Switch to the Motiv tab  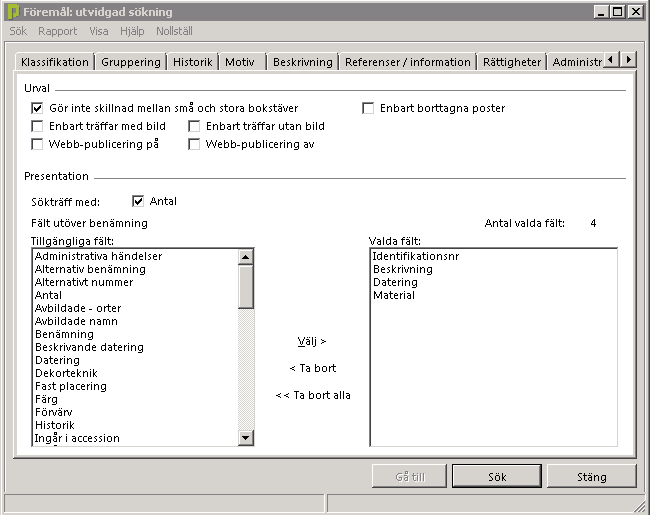(x=240, y=62)
